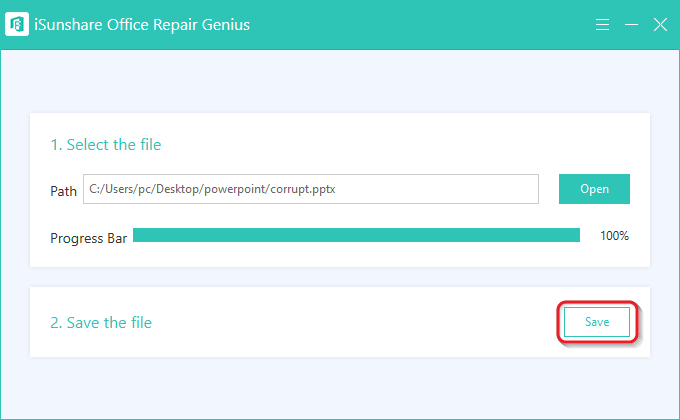Click the teal progress bar

356,235
